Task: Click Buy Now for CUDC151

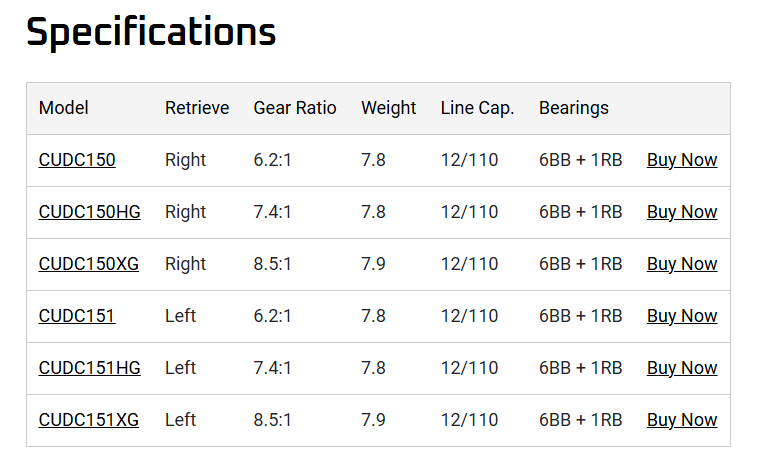Action: pos(682,316)
